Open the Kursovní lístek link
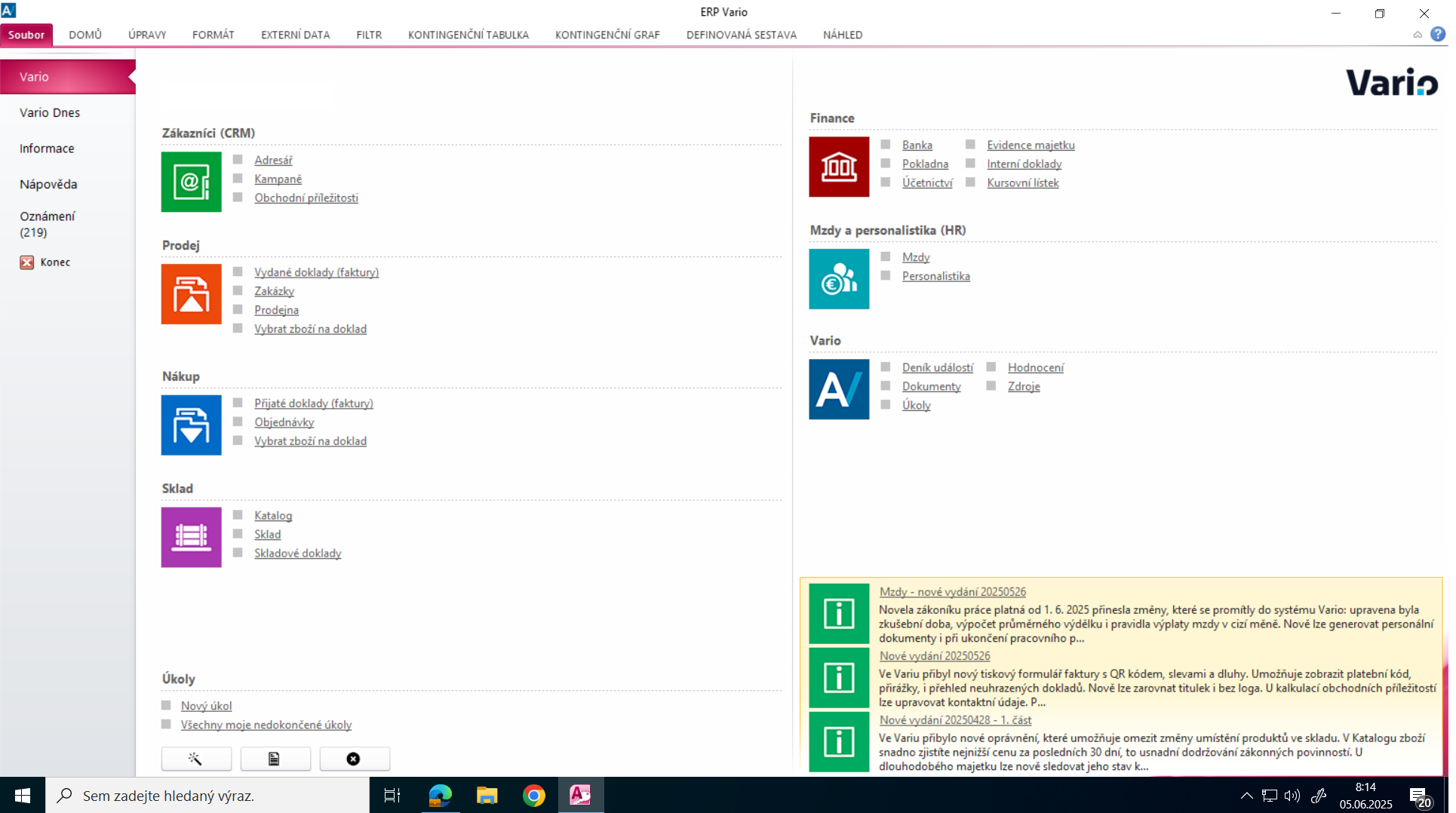Screen dimensions: 1456x813 [1023, 183]
